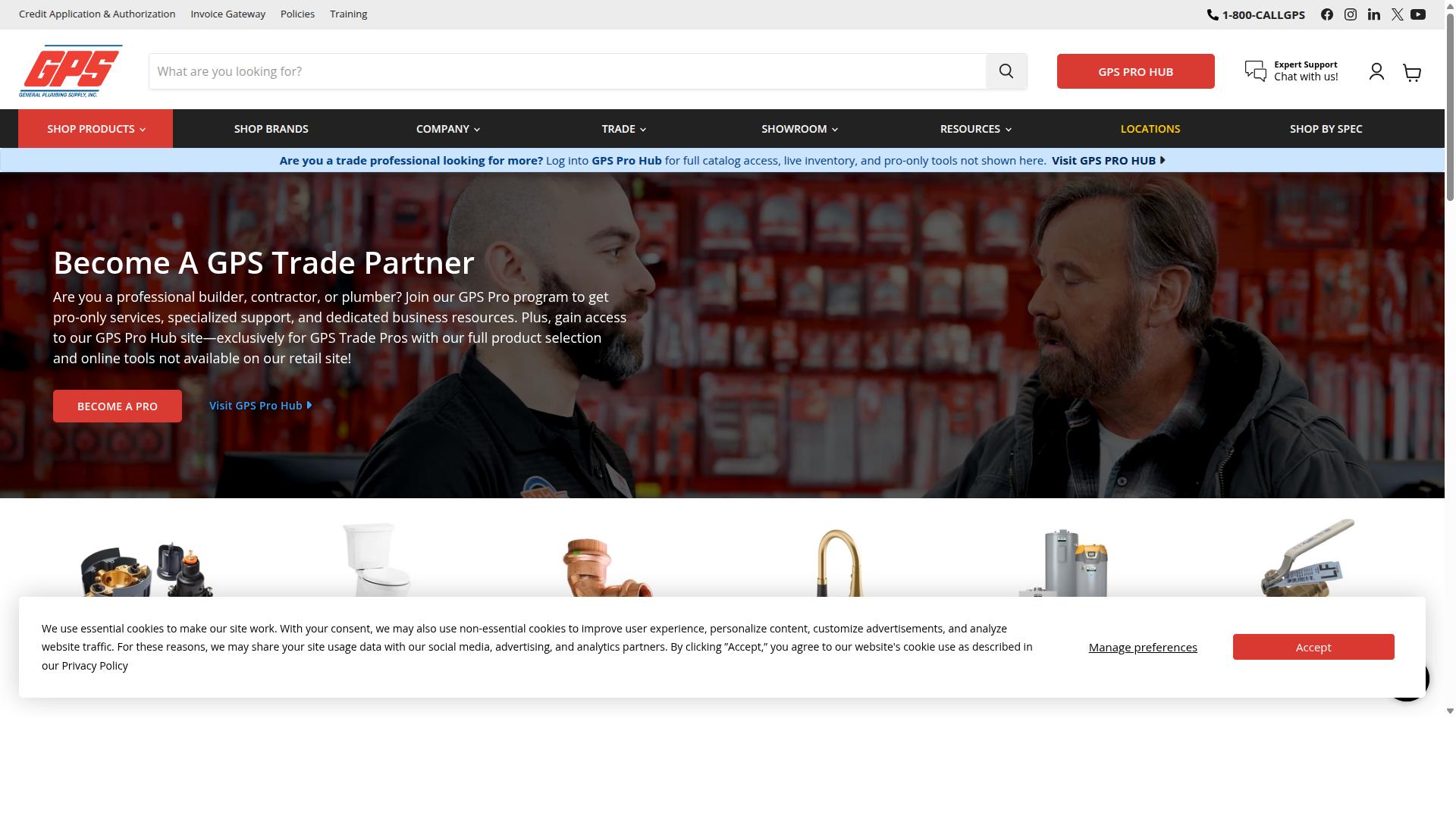This screenshot has height=819, width=1456.
Task: Open Credit Application & Authorization link
Action: tap(97, 14)
